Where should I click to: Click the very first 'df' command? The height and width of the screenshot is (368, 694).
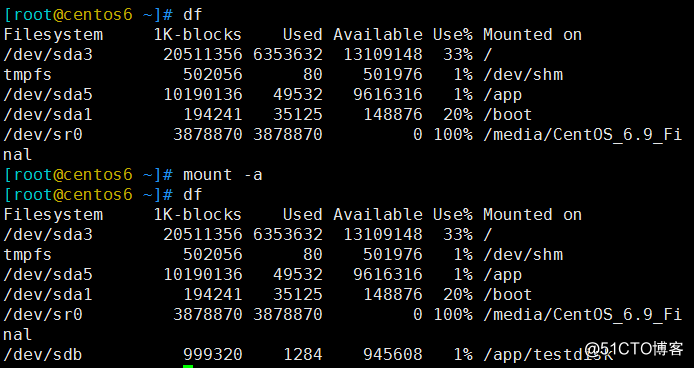(x=193, y=15)
